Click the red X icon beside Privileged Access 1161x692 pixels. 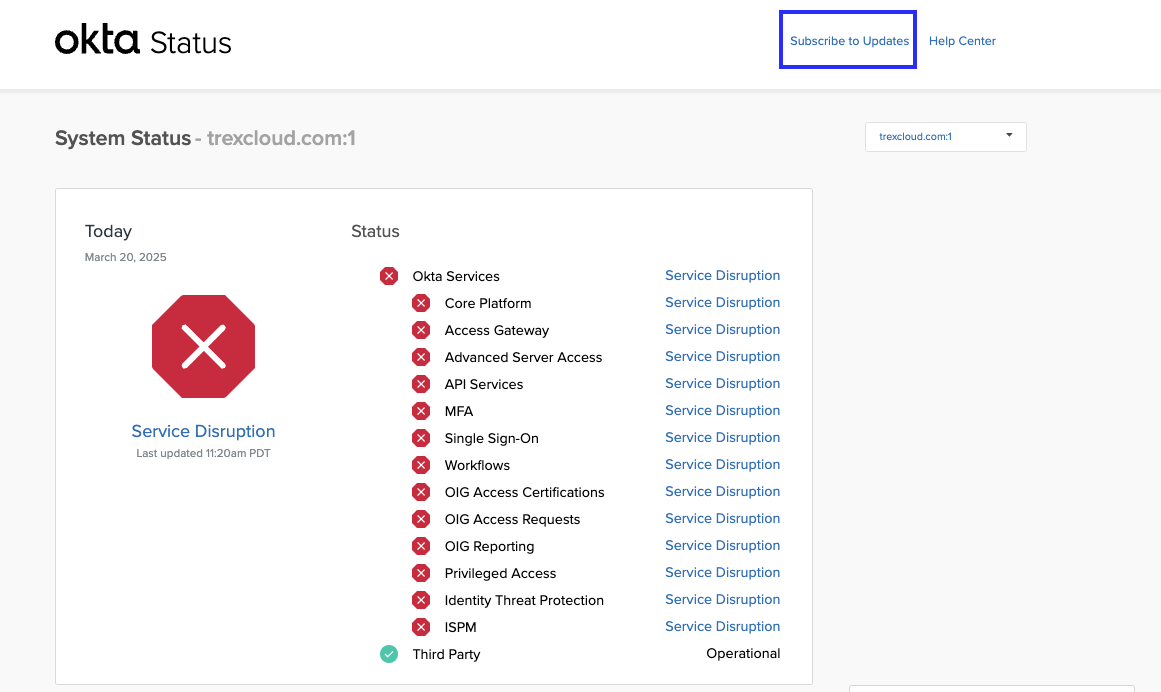coord(421,574)
